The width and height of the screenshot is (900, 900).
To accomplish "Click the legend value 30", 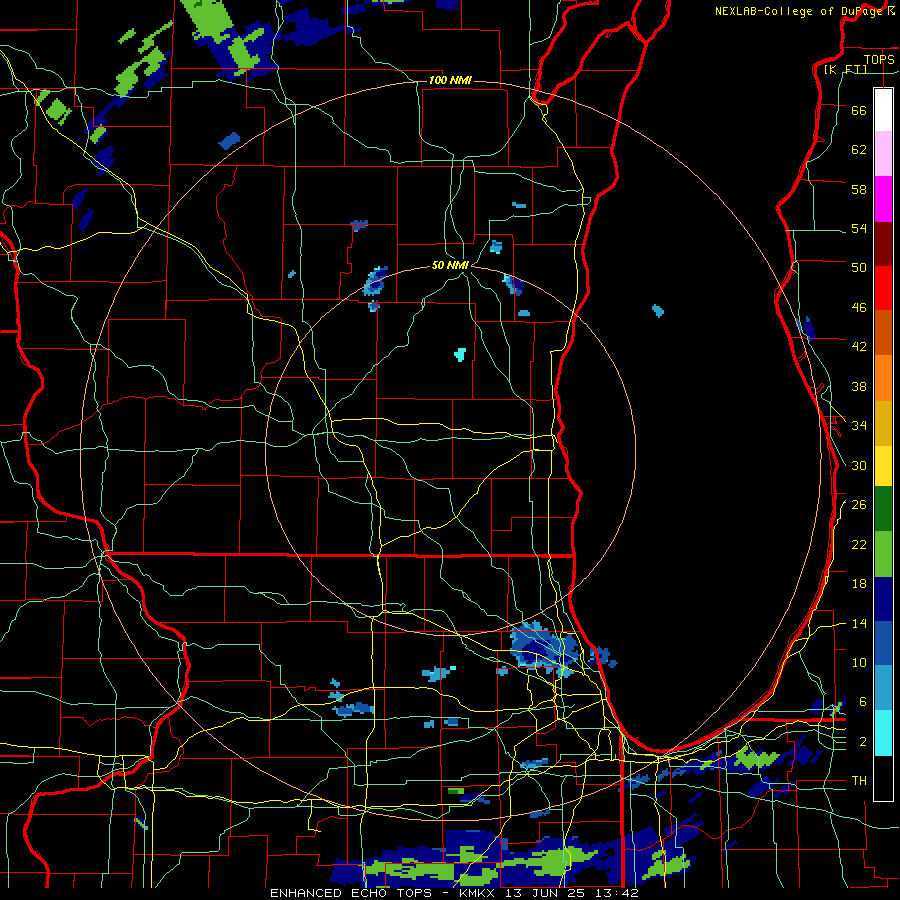I will point(859,465).
